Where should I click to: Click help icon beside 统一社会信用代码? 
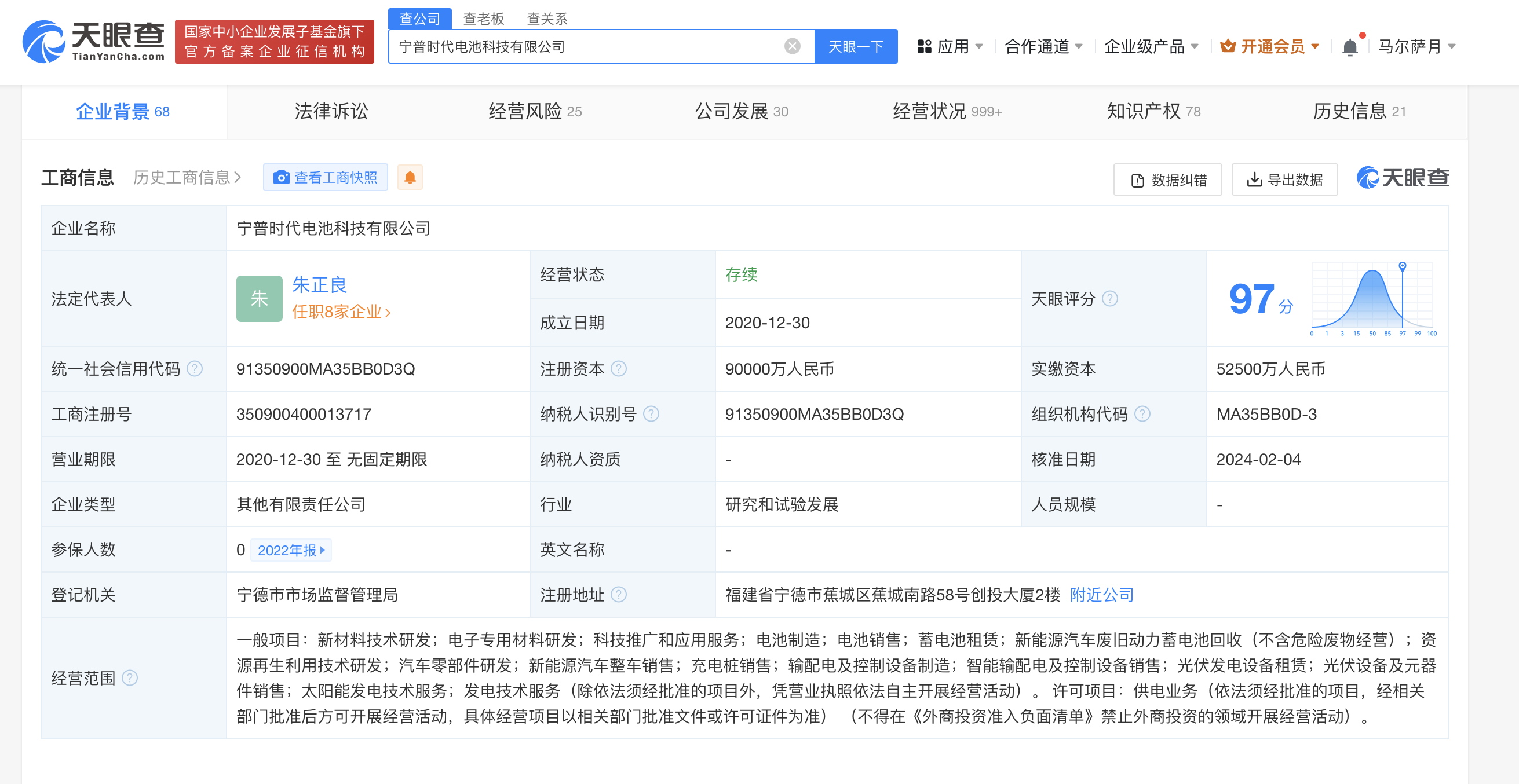pos(195,369)
